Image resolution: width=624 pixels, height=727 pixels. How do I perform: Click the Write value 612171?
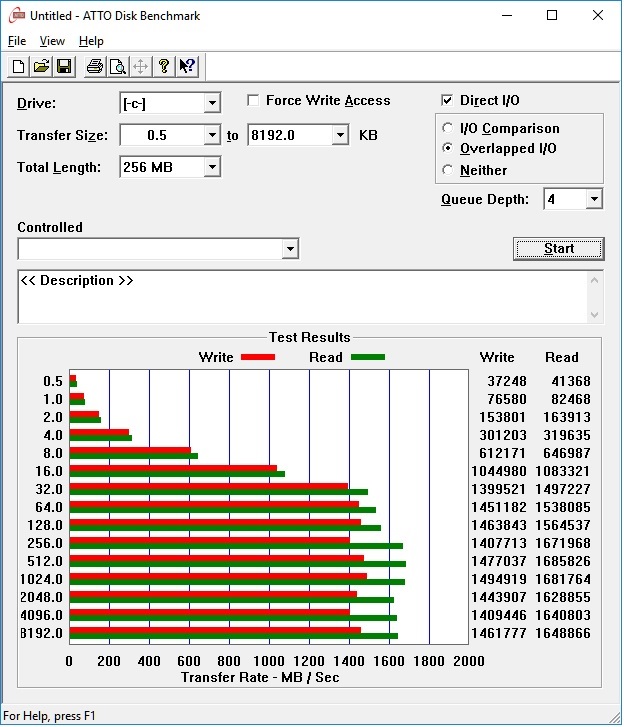[x=503, y=453]
